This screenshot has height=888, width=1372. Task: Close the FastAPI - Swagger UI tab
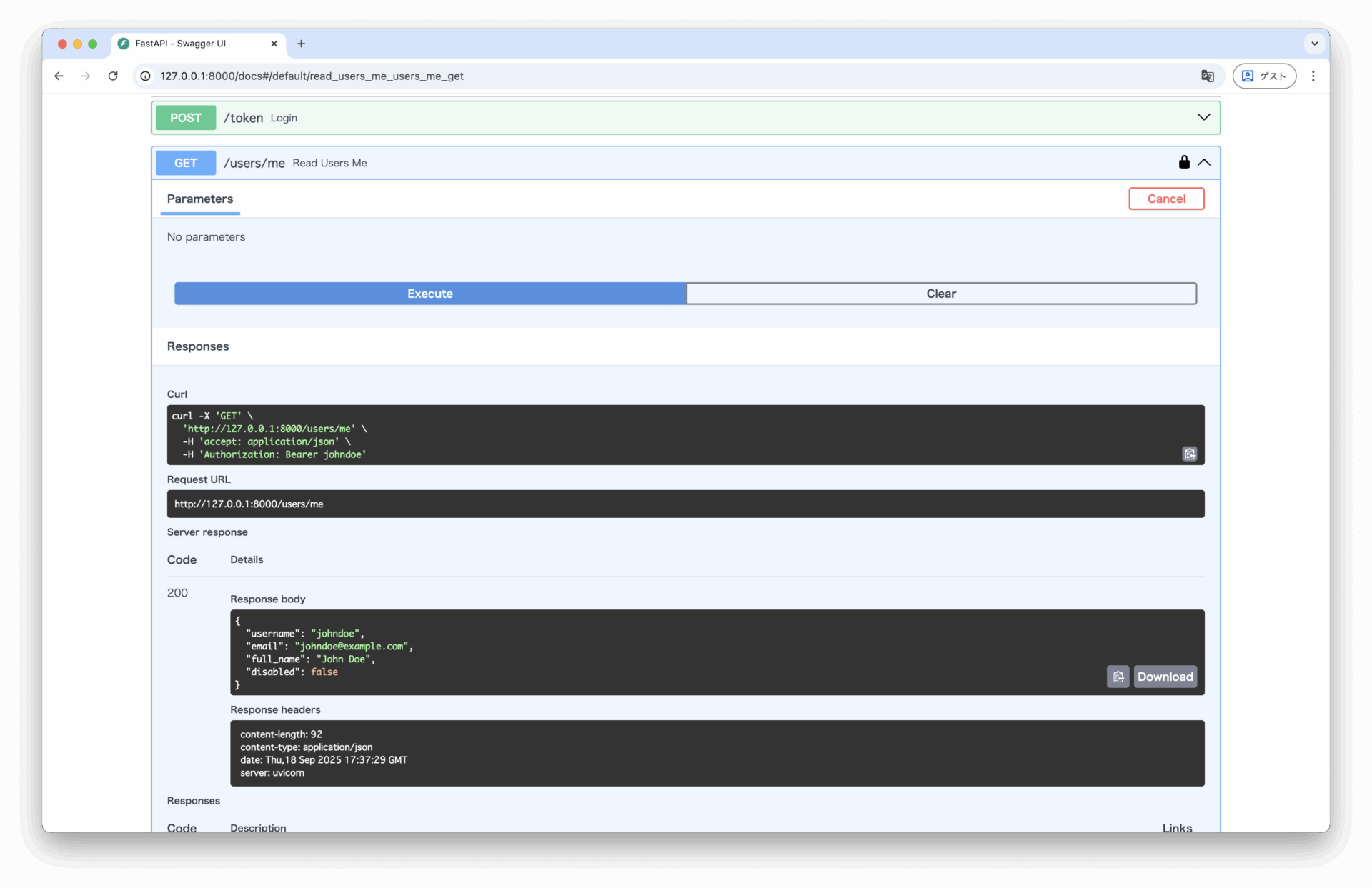tap(274, 44)
